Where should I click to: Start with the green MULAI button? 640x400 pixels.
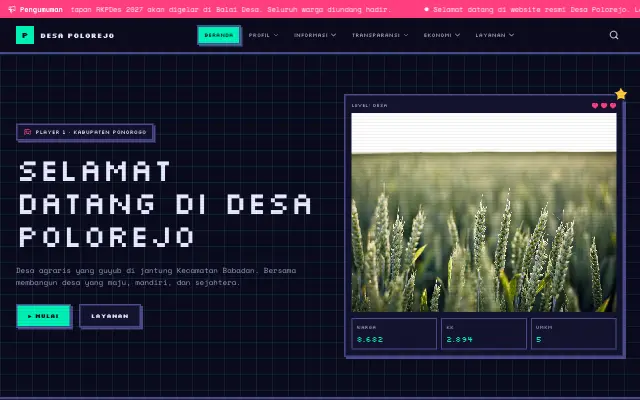tap(44, 316)
